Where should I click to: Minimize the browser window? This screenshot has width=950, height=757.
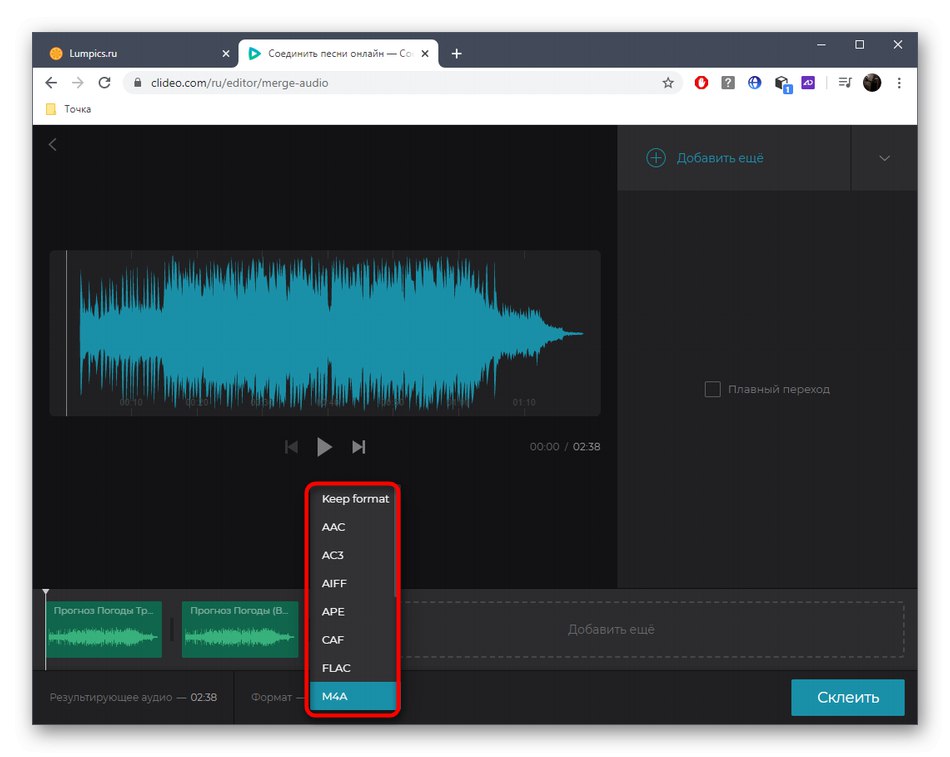click(821, 45)
